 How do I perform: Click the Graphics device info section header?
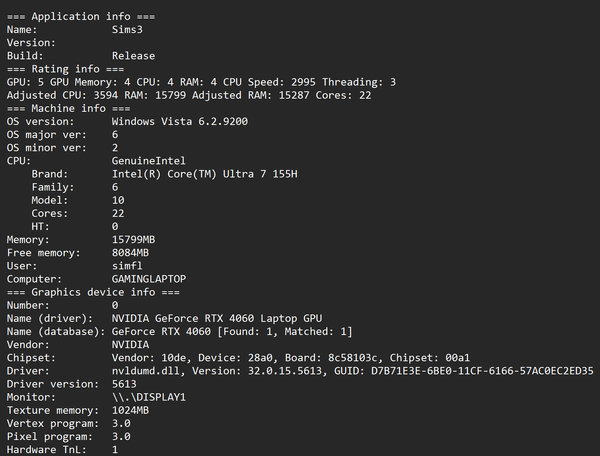coord(93,292)
